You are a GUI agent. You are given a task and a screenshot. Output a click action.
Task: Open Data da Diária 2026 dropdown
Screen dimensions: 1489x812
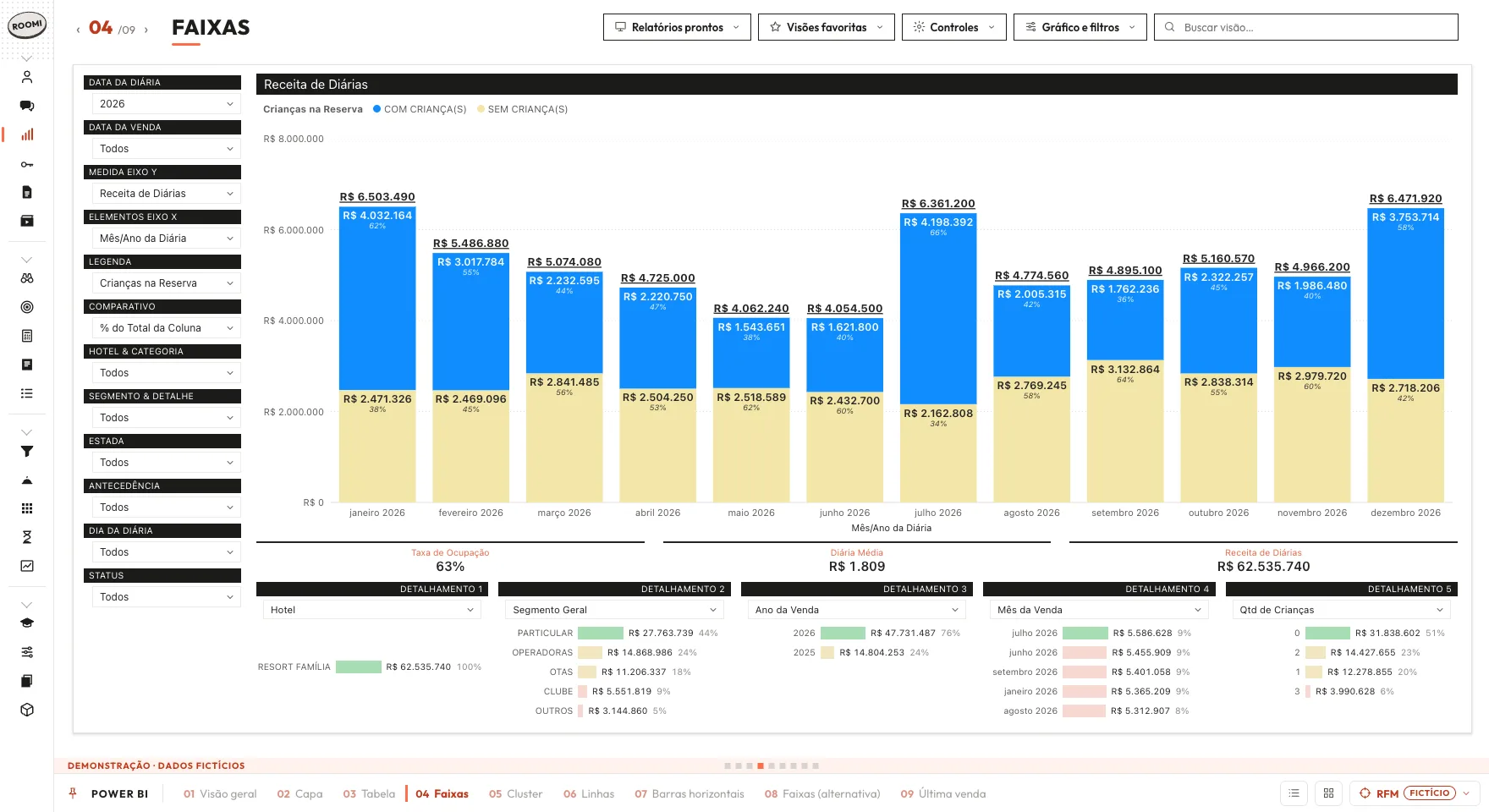click(166, 104)
